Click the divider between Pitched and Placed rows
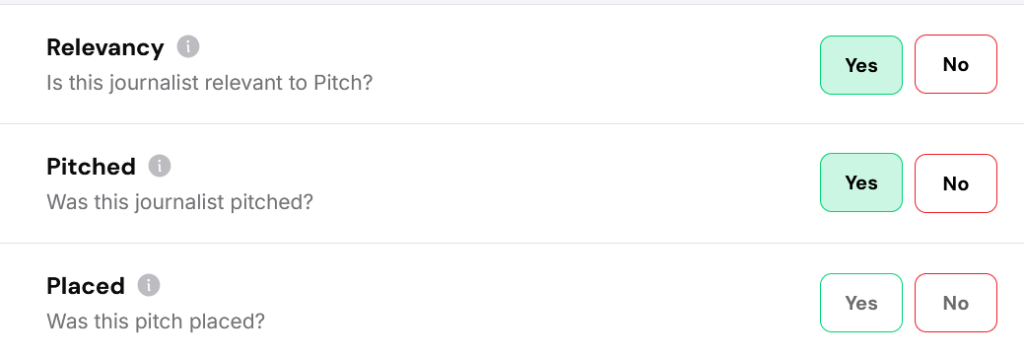The height and width of the screenshot is (360, 1024). pos(512,243)
